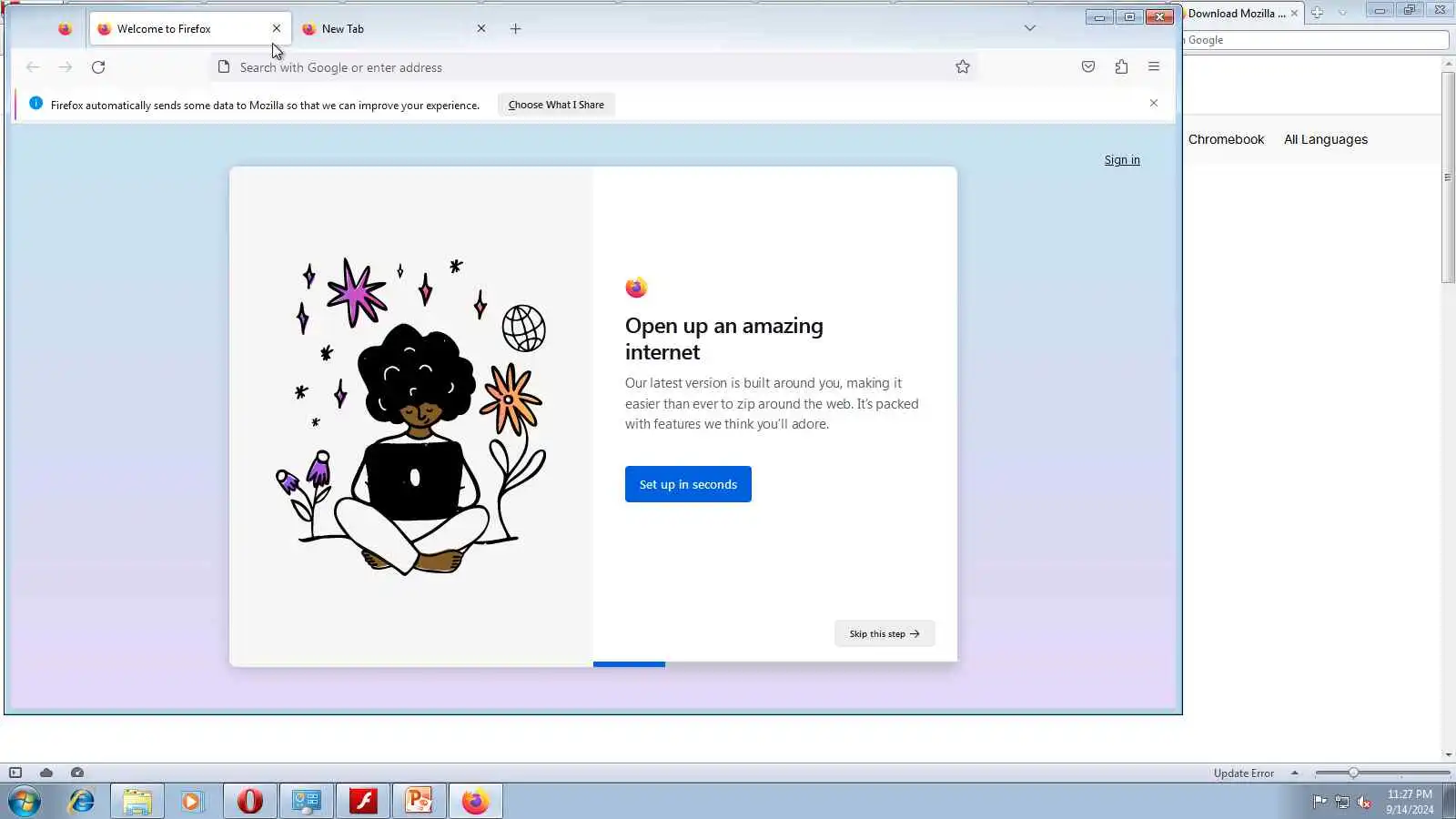The height and width of the screenshot is (819, 1456).
Task: Click Update Error status text
Action: (1243, 773)
